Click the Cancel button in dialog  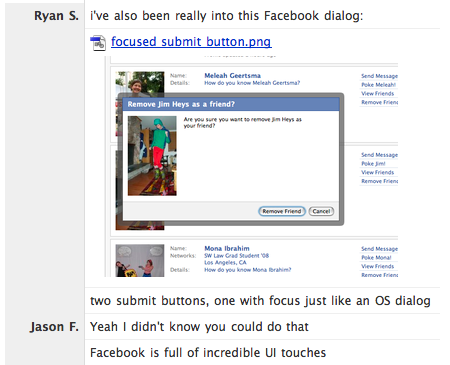click(x=321, y=211)
